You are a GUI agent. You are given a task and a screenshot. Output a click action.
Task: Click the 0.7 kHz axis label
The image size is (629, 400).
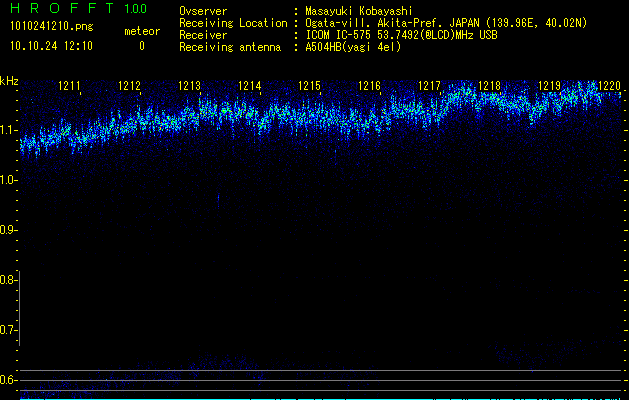click(8, 330)
